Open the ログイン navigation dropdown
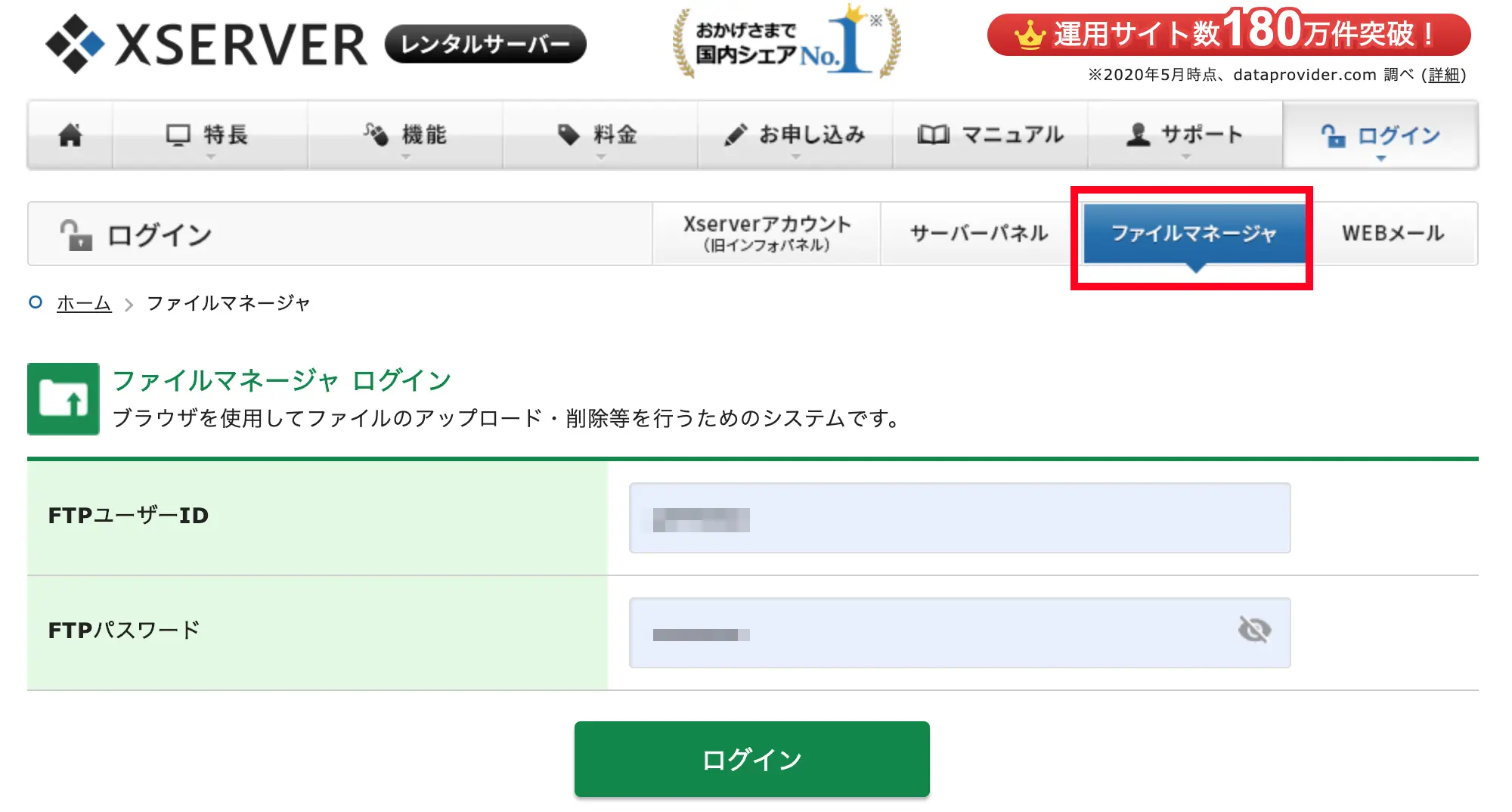 pos(1380,137)
